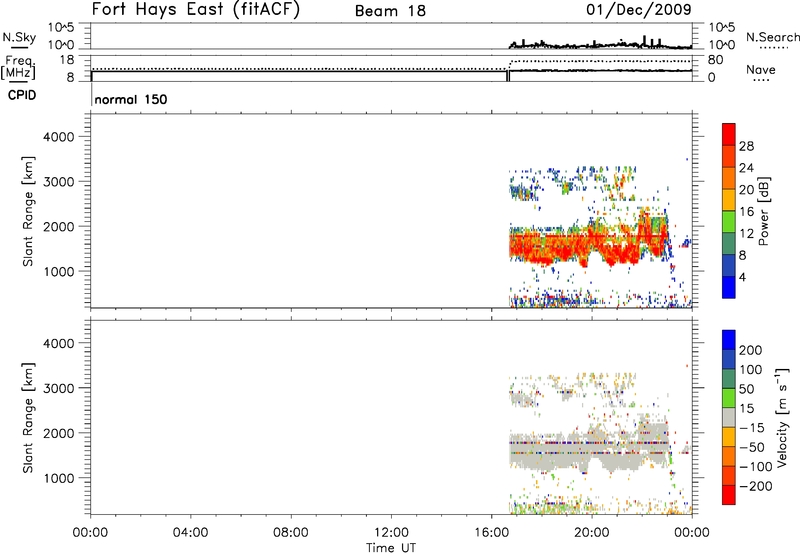Click the 'Time UT' axis label
800x554 pixels.
[x=391, y=548]
